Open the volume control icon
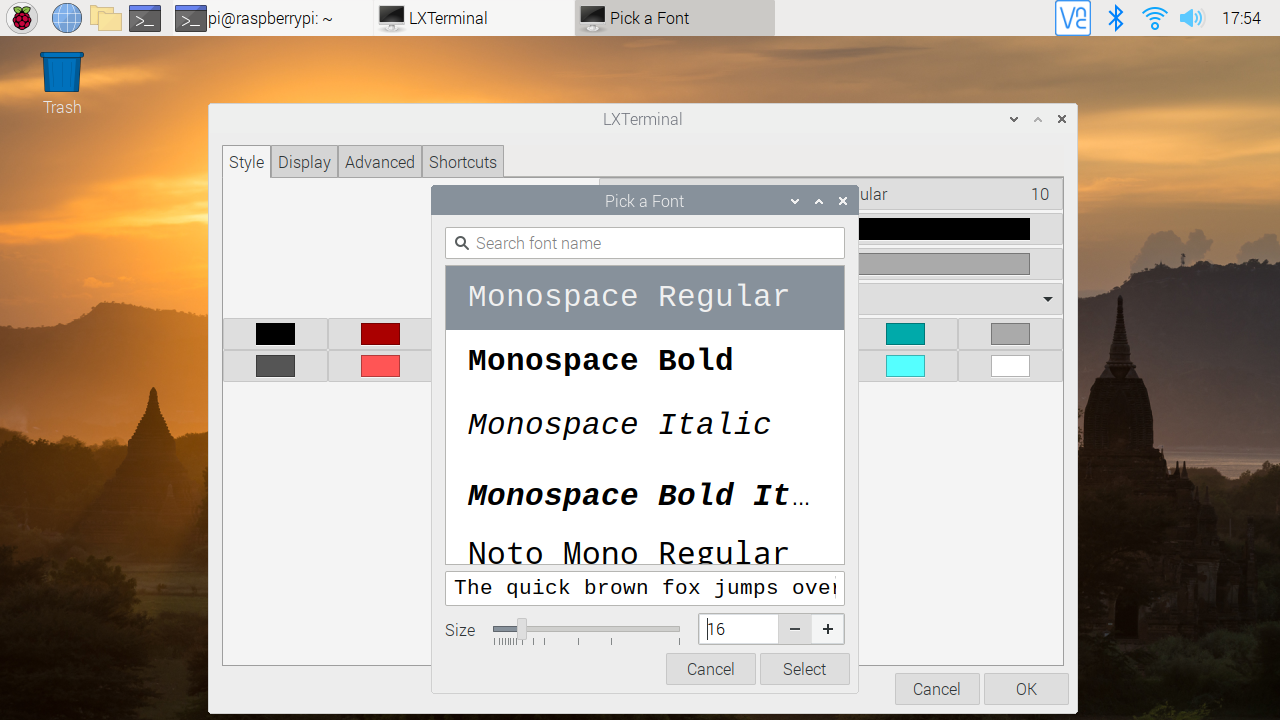The height and width of the screenshot is (720, 1280). (1191, 17)
